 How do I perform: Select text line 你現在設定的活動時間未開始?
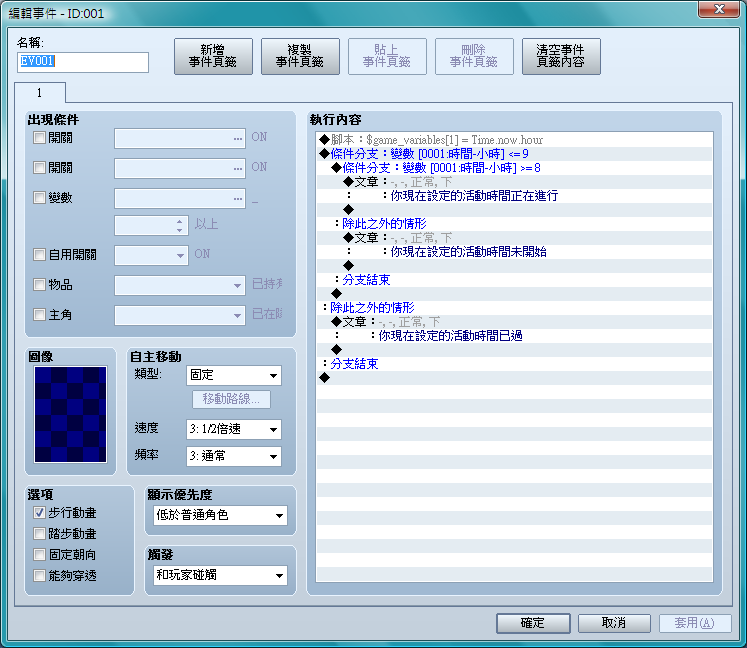(x=515, y=252)
